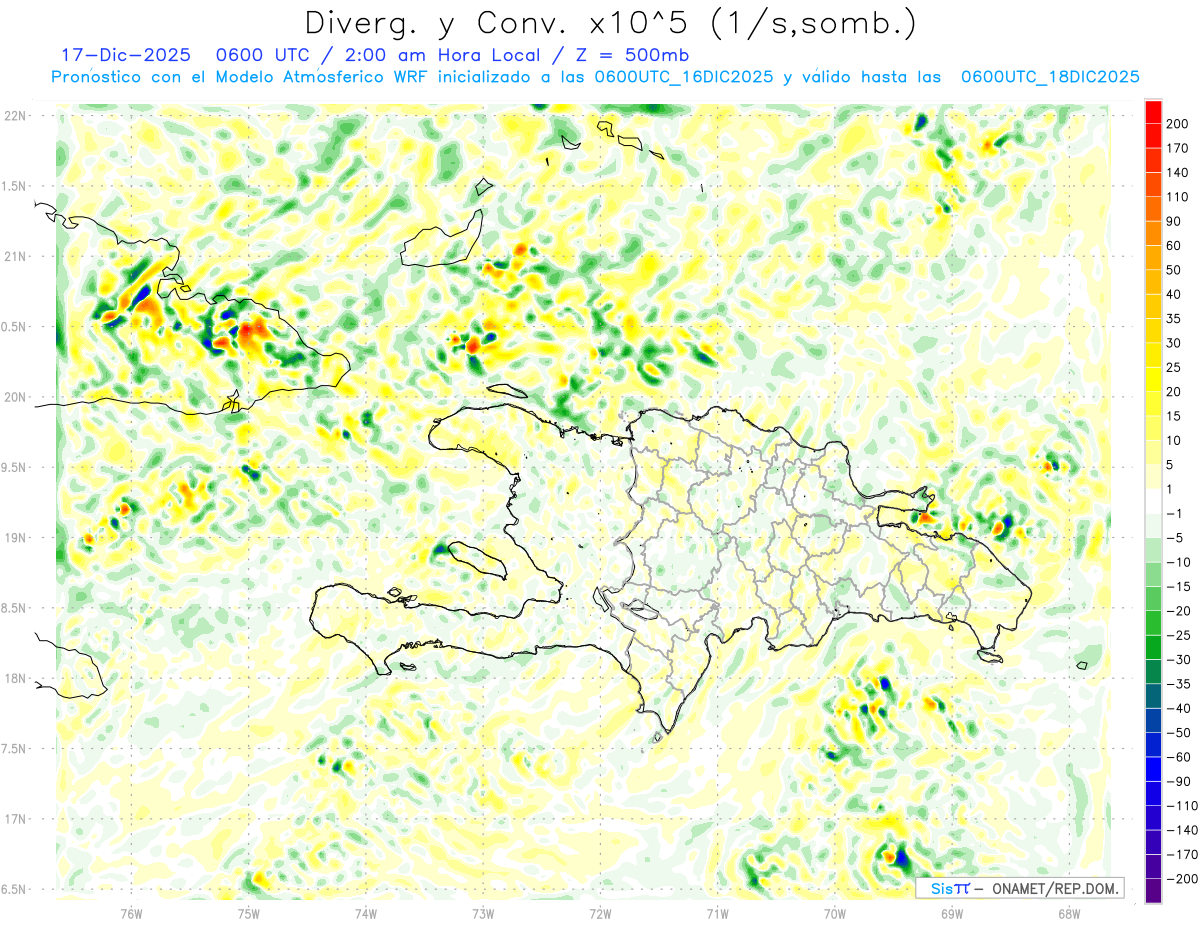Click the 75W longitude label
The width and height of the screenshot is (1200, 927).
point(248,913)
